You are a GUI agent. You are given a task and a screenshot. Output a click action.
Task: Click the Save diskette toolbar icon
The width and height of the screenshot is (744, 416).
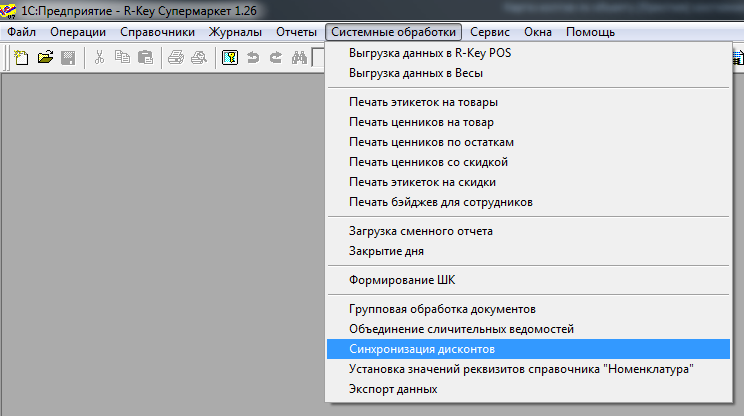(x=68, y=58)
